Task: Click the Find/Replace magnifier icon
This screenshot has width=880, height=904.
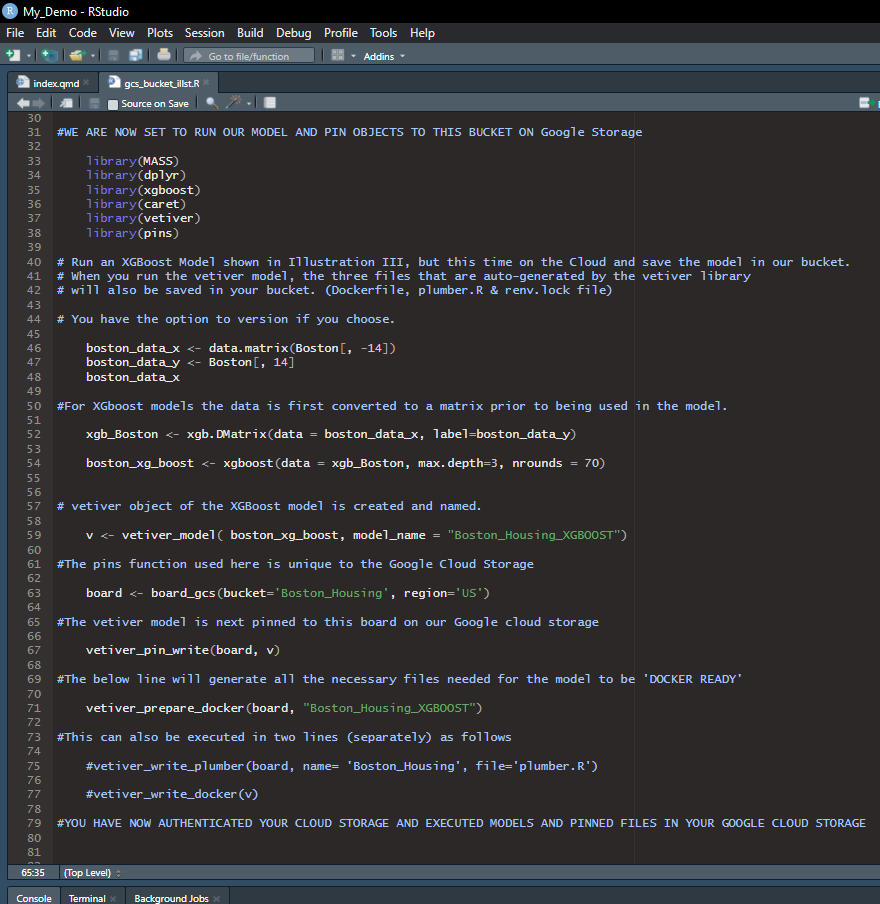Action: [x=212, y=103]
